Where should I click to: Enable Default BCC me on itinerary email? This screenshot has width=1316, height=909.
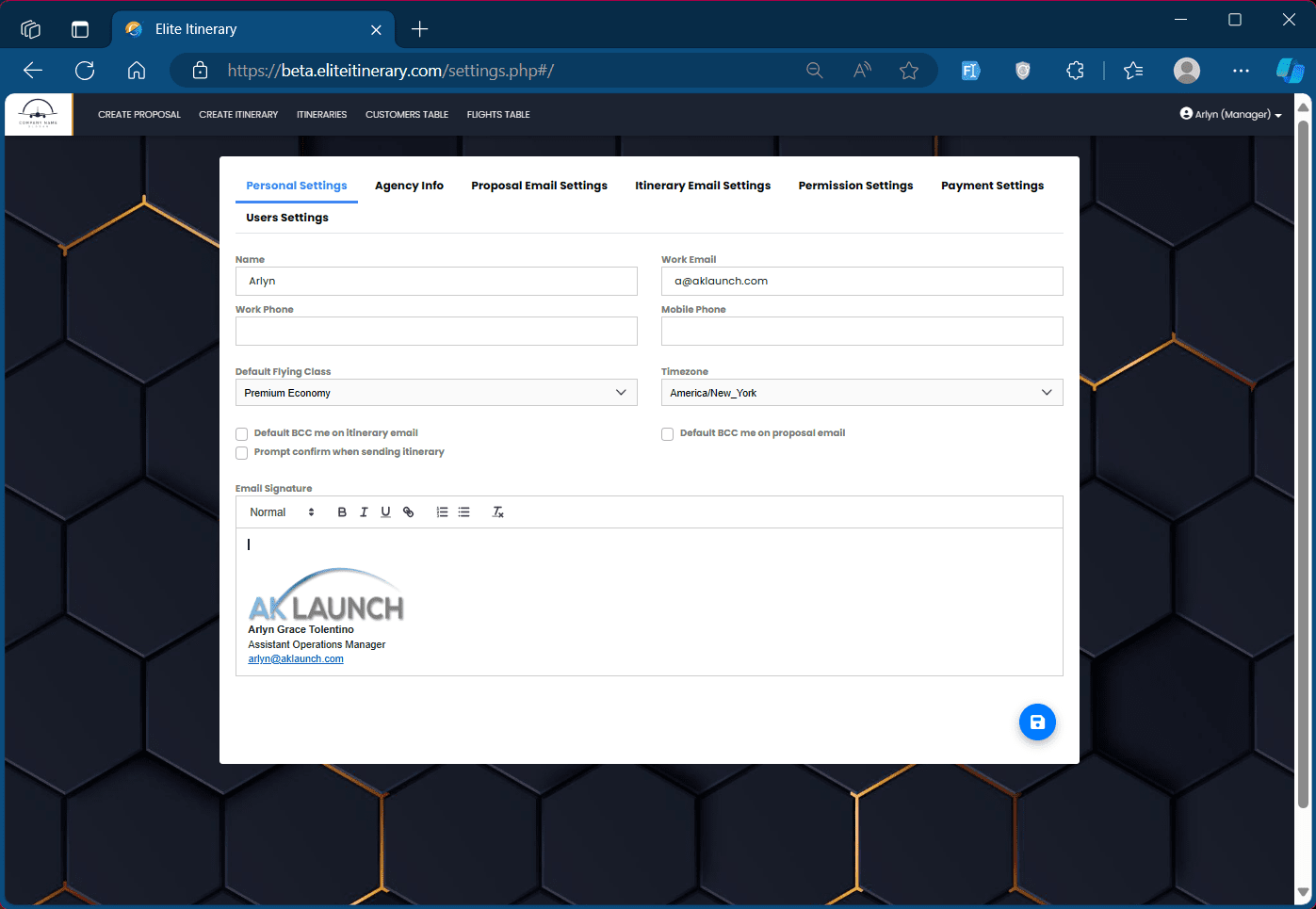[242, 434]
